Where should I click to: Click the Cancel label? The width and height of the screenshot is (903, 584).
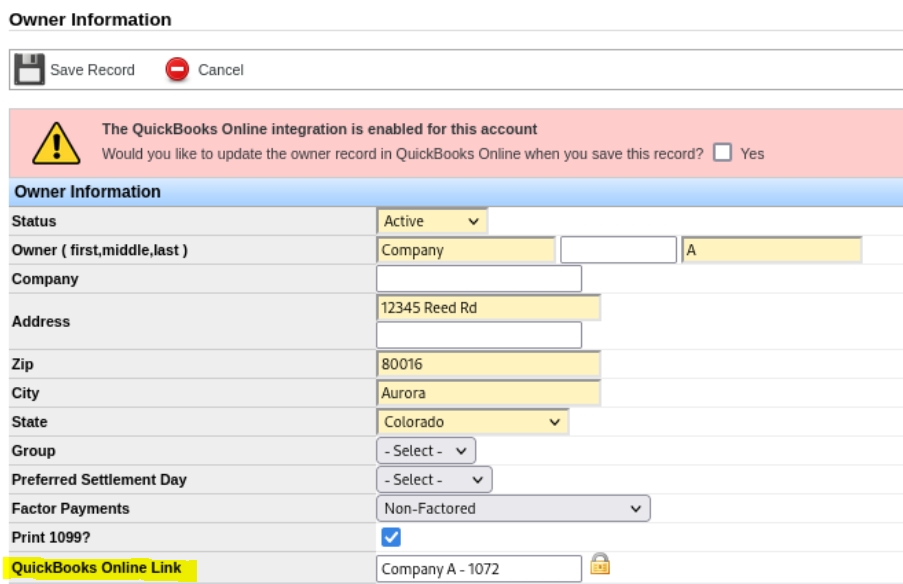[x=221, y=70]
